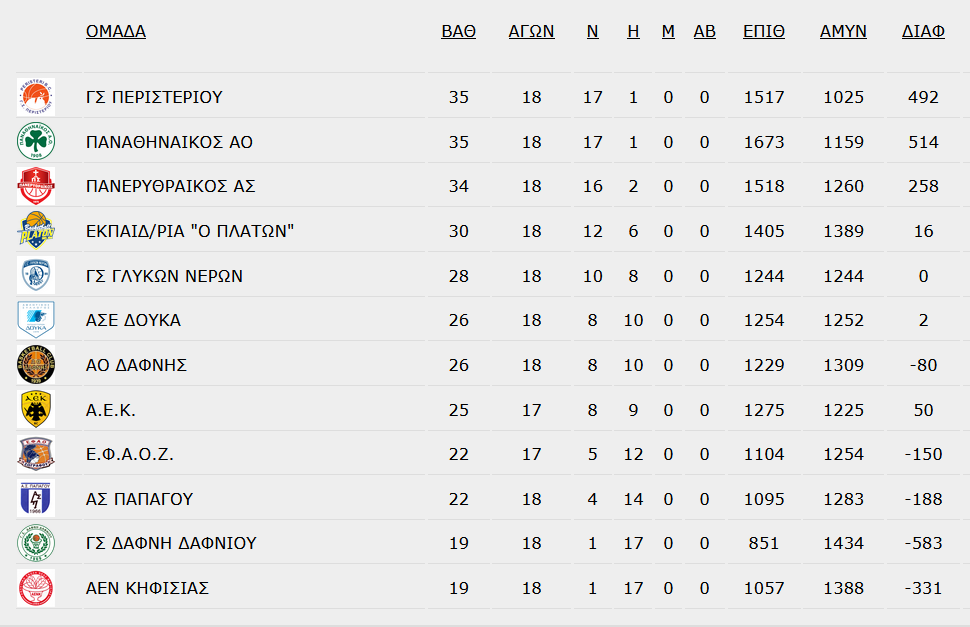Click the Panathinaikos green shamrock logo
970x627 pixels.
(x=36, y=142)
